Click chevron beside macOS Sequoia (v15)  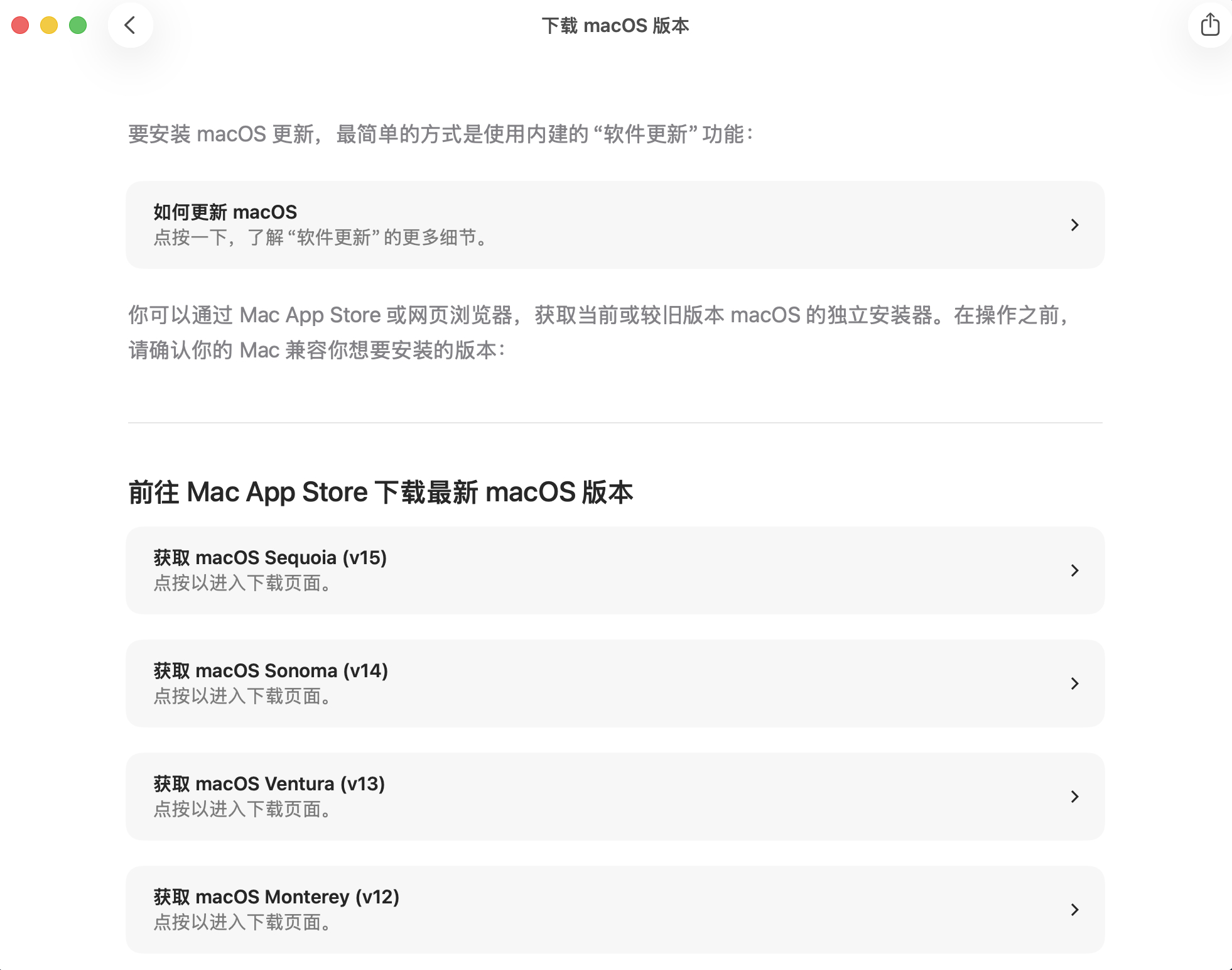click(1074, 570)
